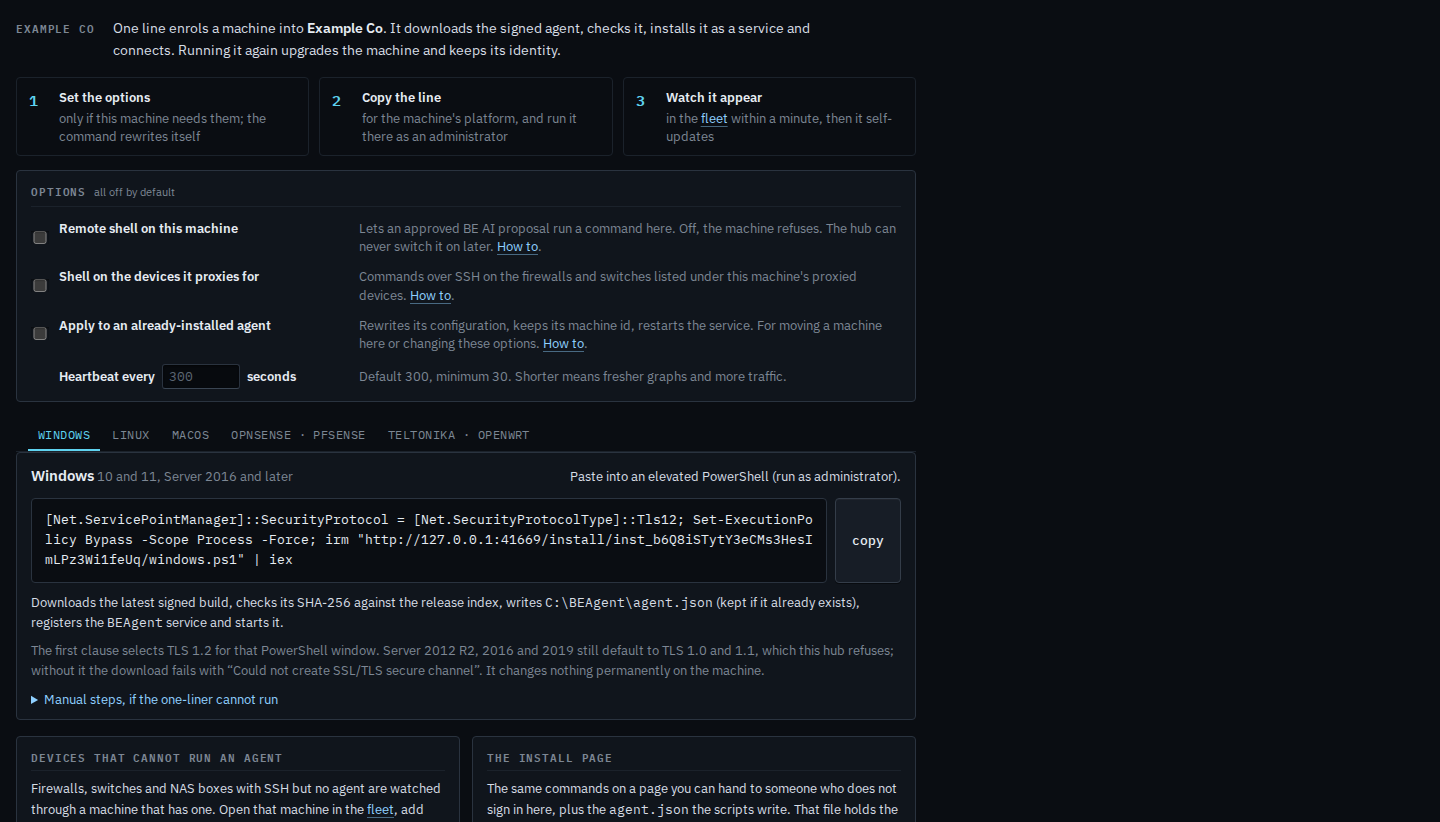Screen dimensions: 1440x822
Task: Click the EXAMPLE CO label at top
Action: (55, 29)
